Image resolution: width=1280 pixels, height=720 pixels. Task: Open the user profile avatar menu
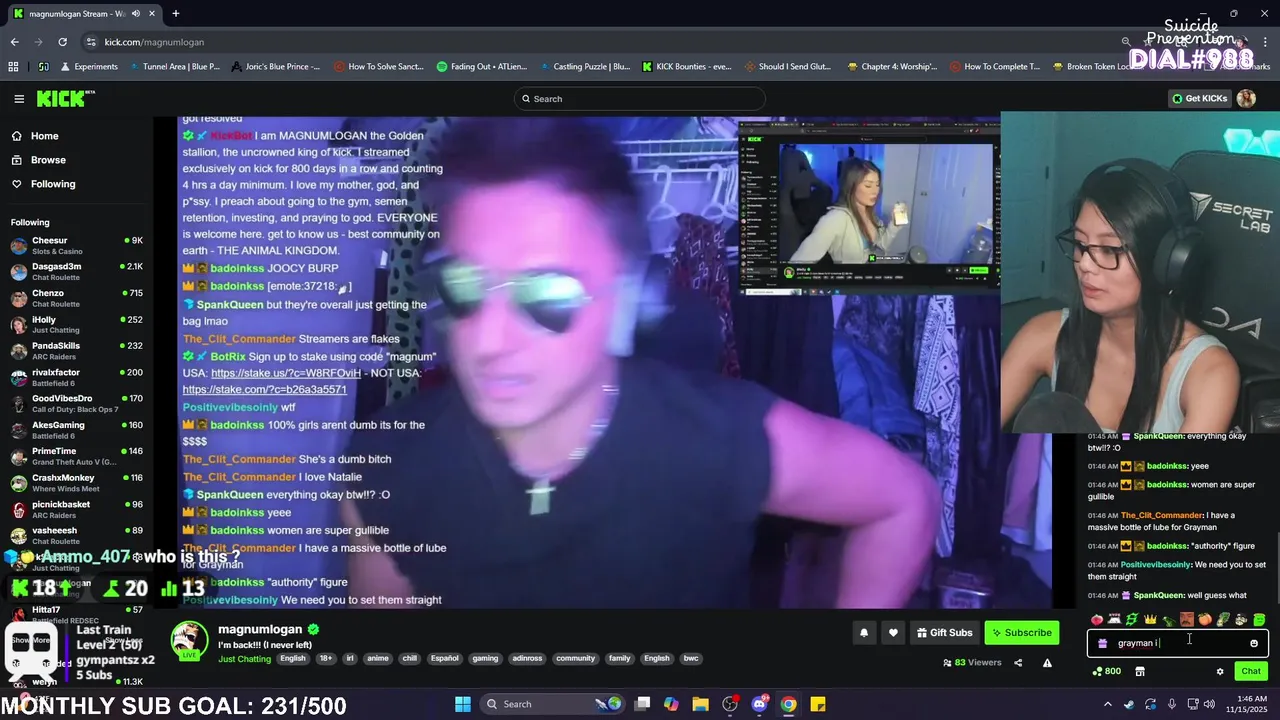pos(1246,98)
